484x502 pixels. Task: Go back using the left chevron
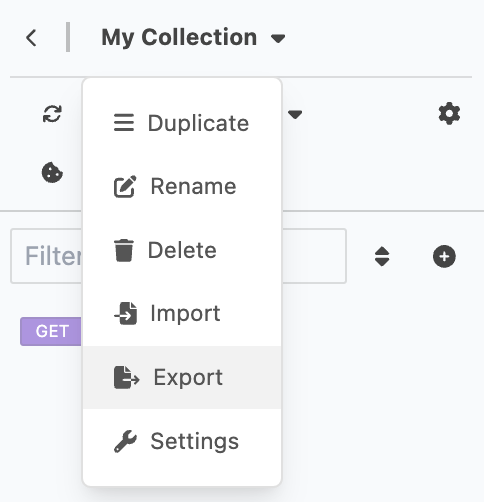coord(31,38)
